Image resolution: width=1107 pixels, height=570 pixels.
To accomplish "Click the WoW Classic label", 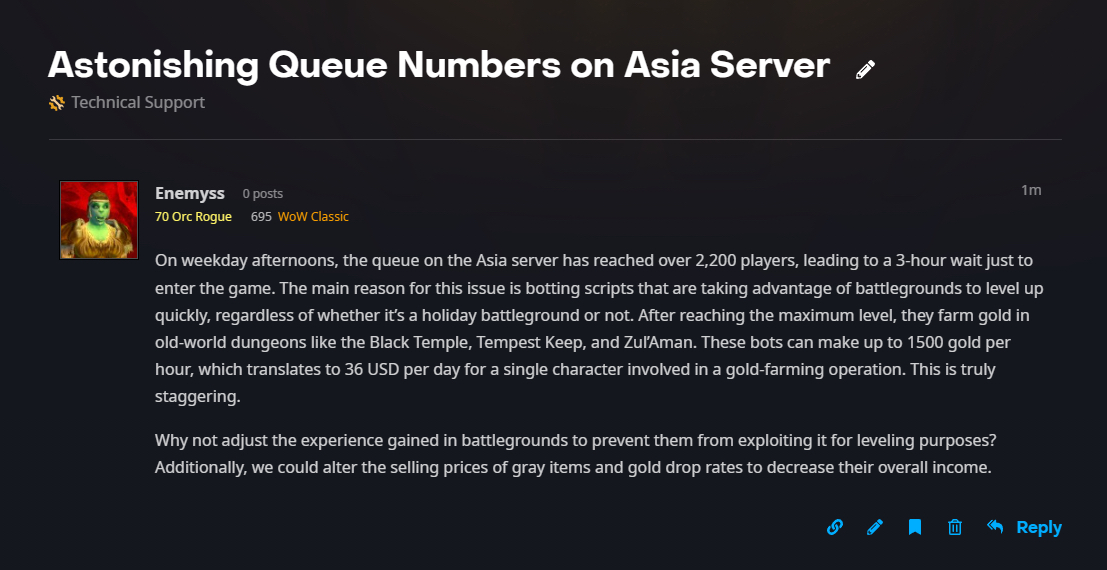I will click(313, 217).
